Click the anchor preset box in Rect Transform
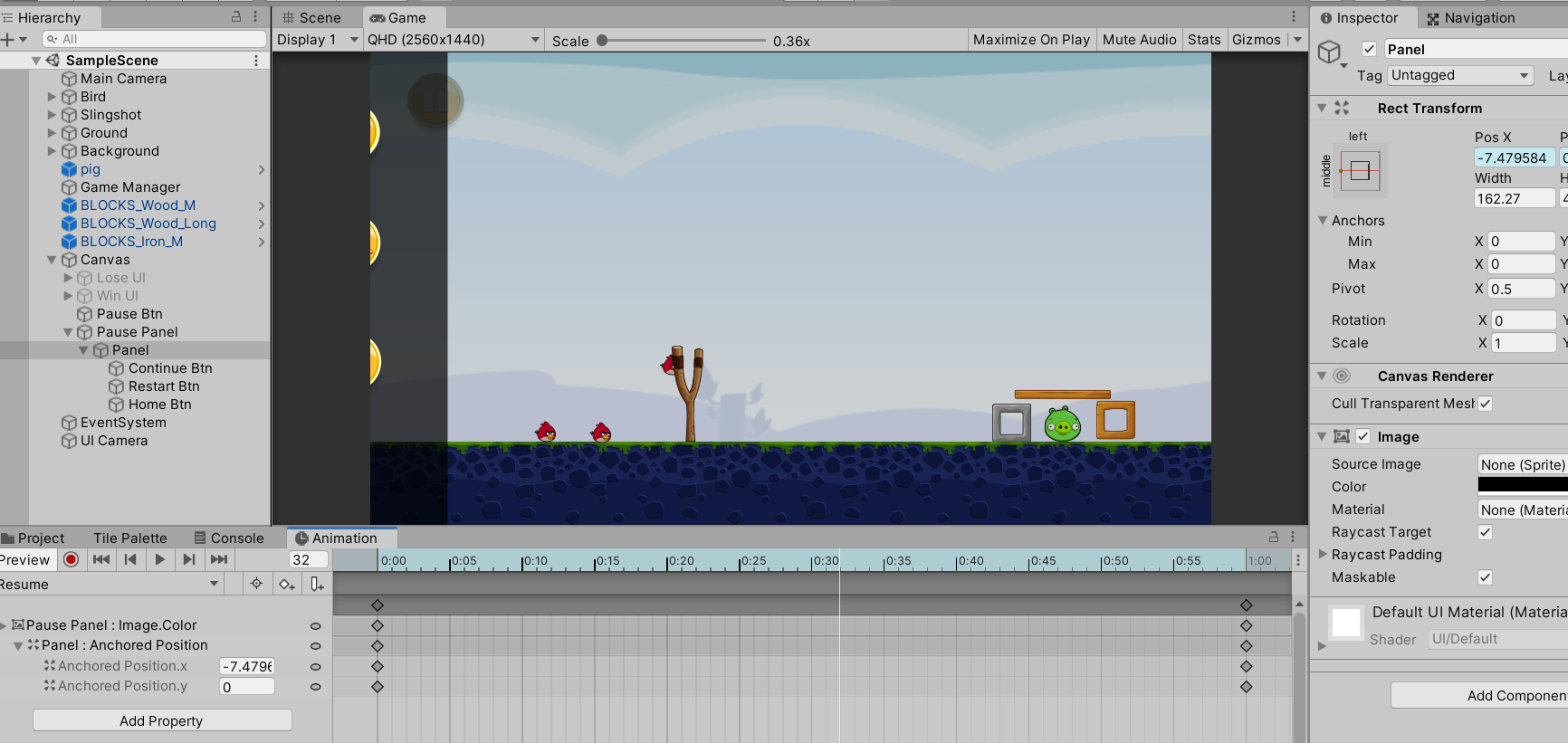This screenshot has height=743, width=1568. 1360,170
